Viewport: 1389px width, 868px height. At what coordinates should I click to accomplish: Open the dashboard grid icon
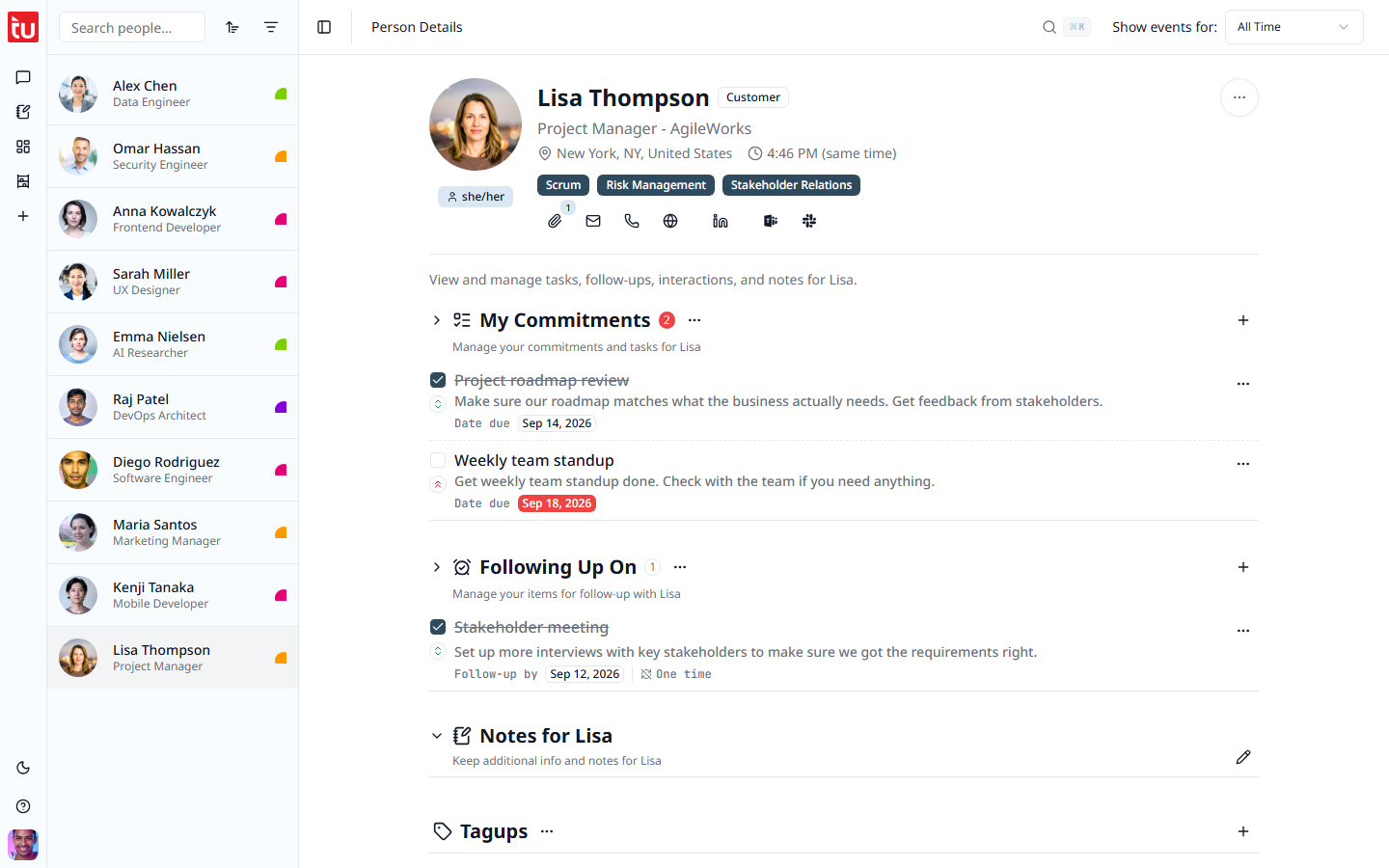pyautogui.click(x=23, y=147)
